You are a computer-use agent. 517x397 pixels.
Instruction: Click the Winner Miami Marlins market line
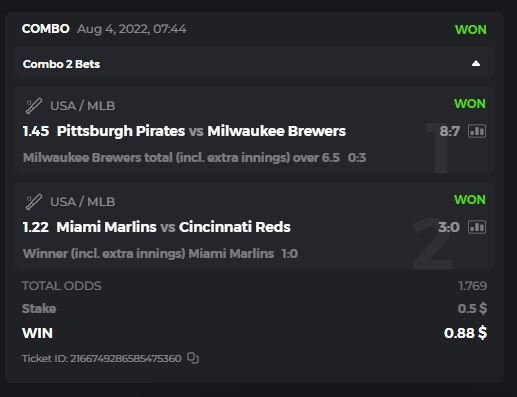pyautogui.click(x=148, y=254)
